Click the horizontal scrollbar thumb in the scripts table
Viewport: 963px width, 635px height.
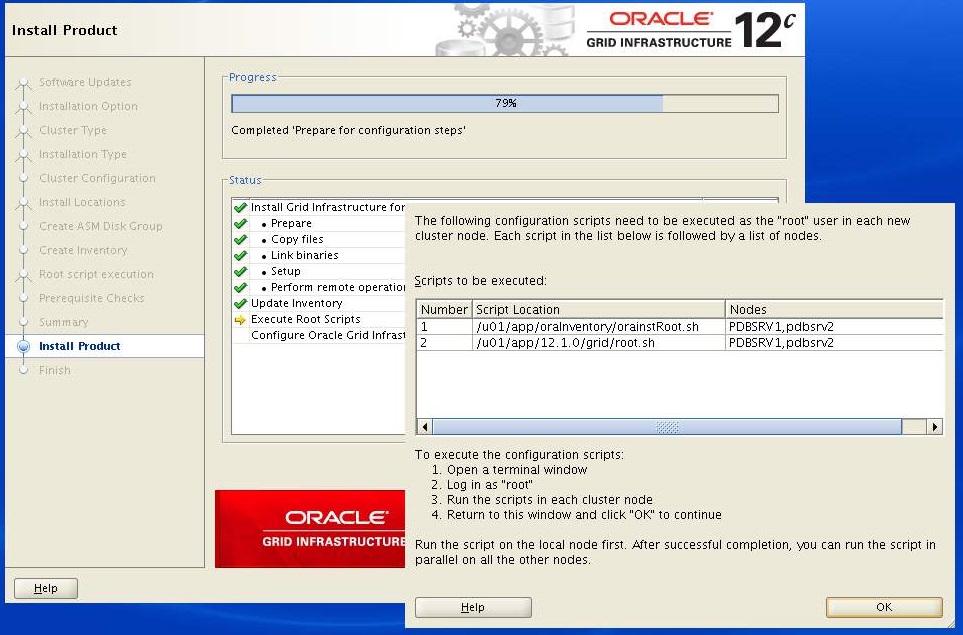tap(667, 426)
